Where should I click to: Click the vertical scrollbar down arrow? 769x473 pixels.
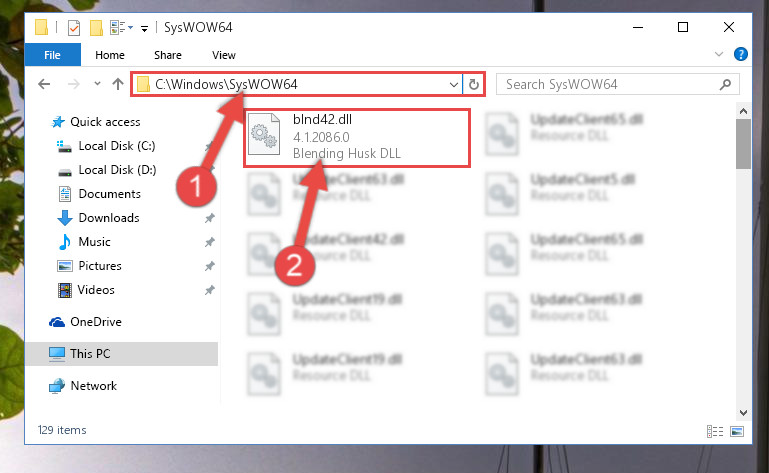point(743,413)
